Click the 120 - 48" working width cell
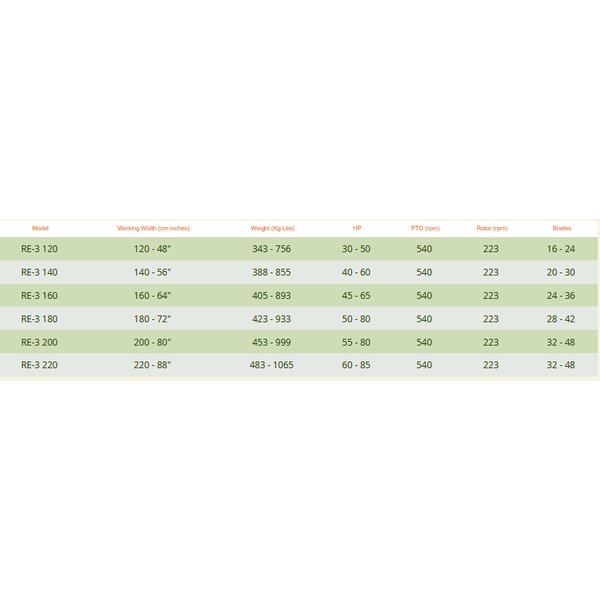Viewport: 600px width, 600px height. [152, 249]
